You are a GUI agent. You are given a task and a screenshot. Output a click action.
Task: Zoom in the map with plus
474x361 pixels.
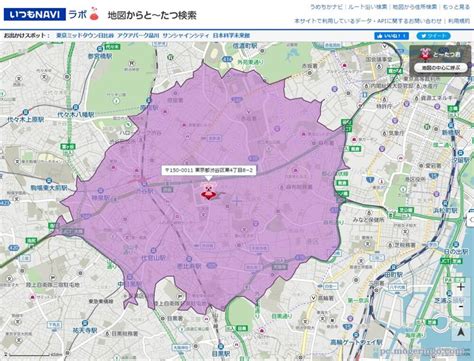pyautogui.click(x=461, y=287)
